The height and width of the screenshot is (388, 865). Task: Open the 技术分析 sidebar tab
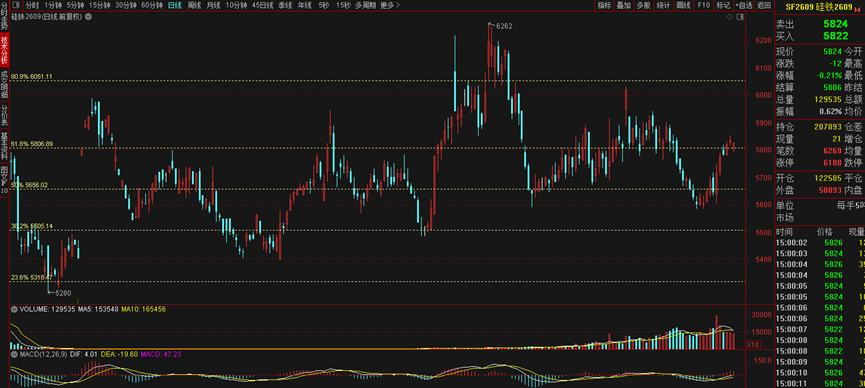click(x=4, y=50)
